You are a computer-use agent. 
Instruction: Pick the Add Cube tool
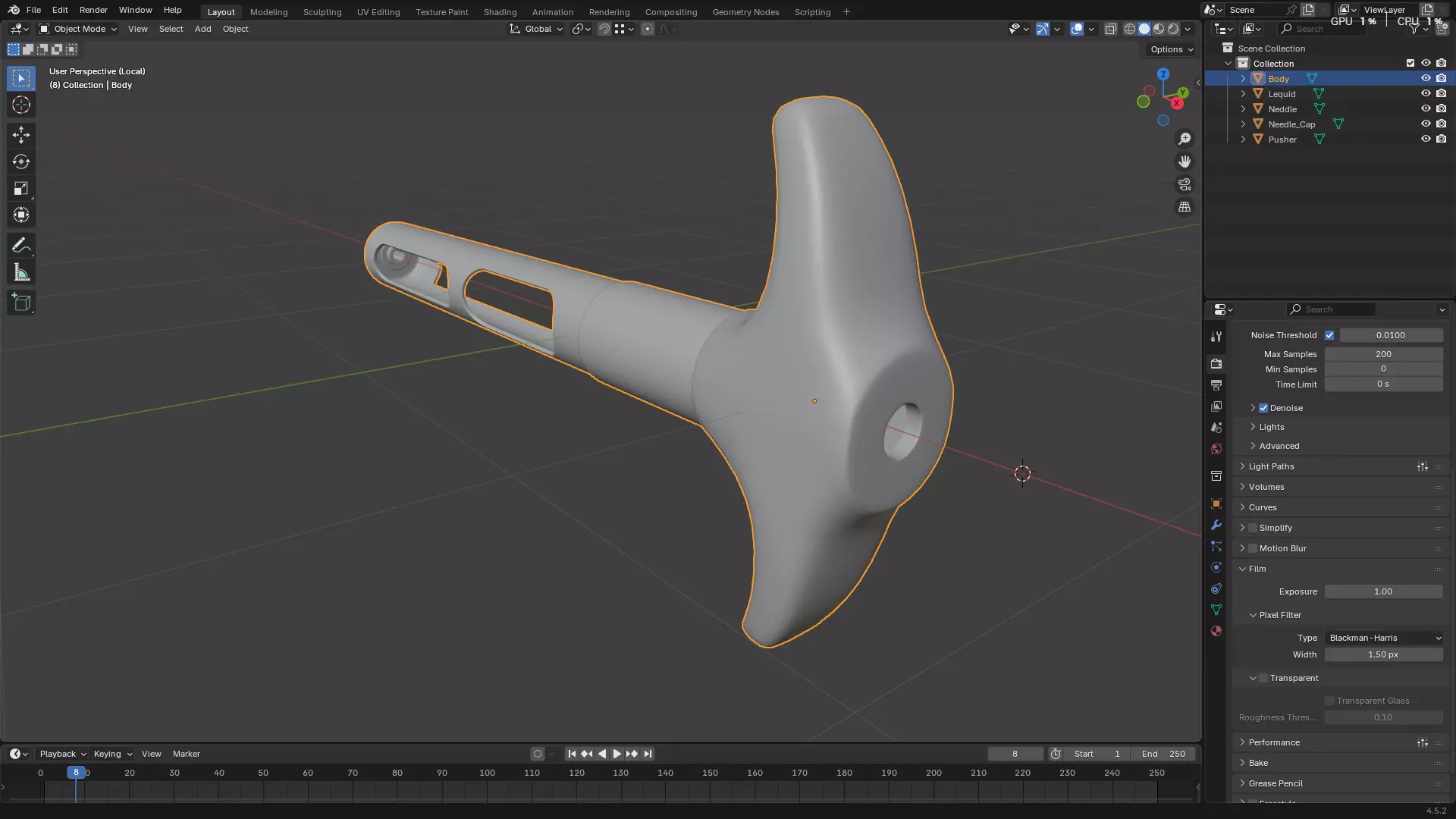coord(21,303)
